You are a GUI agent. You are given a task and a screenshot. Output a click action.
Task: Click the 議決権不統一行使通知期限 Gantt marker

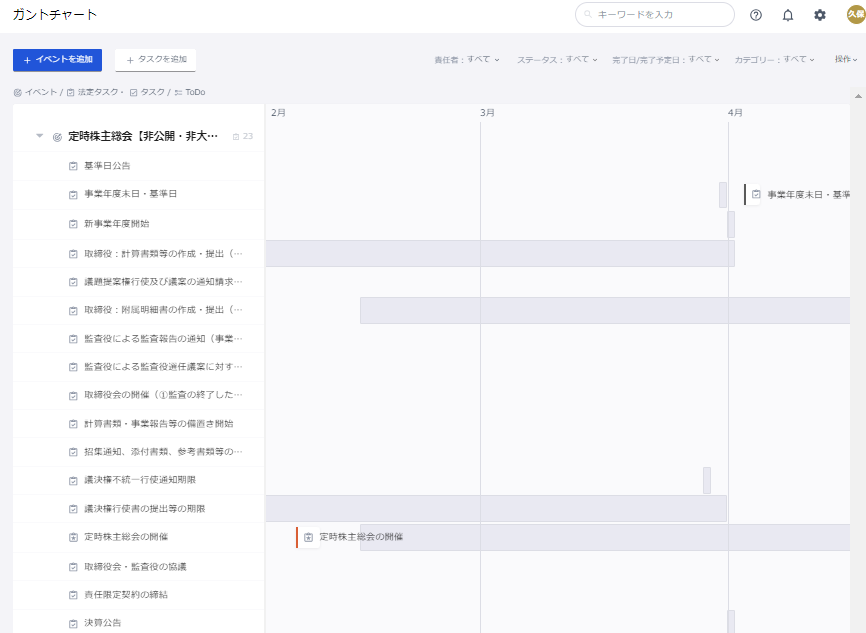coord(707,481)
